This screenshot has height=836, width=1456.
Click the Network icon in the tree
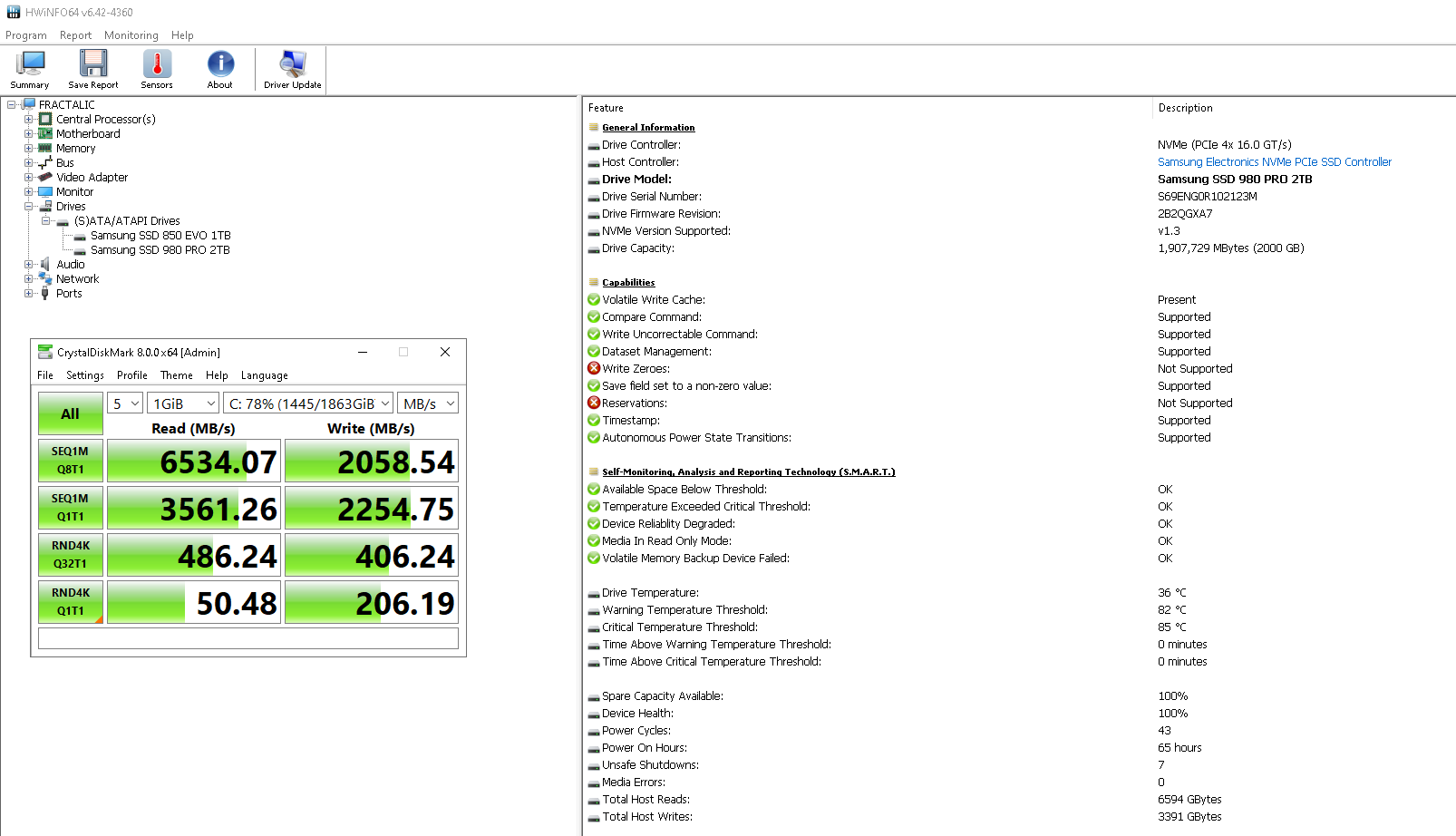click(45, 278)
